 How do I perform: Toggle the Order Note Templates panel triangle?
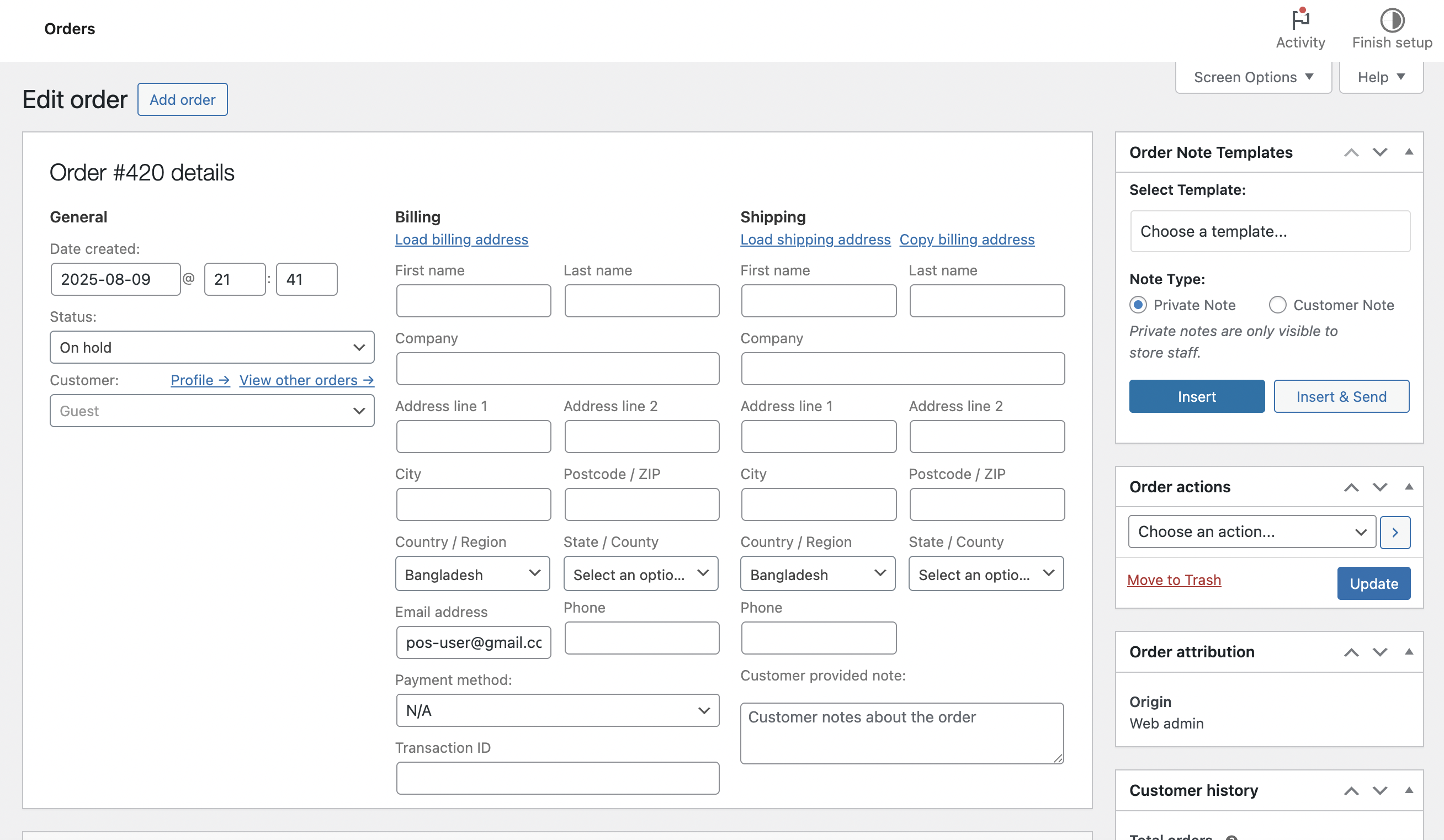(1409, 152)
